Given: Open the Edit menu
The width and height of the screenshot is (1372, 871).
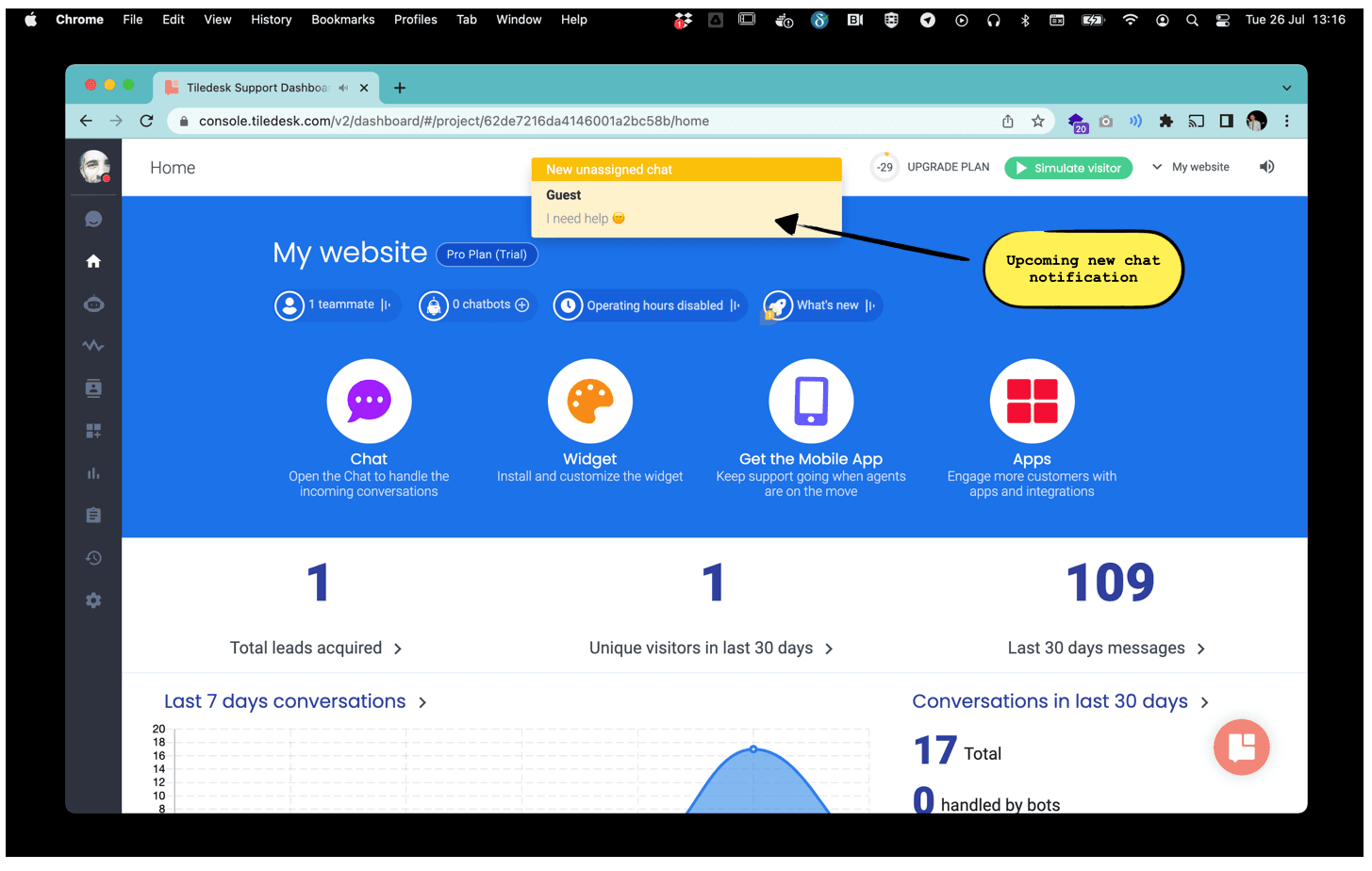Looking at the screenshot, I should click(174, 20).
